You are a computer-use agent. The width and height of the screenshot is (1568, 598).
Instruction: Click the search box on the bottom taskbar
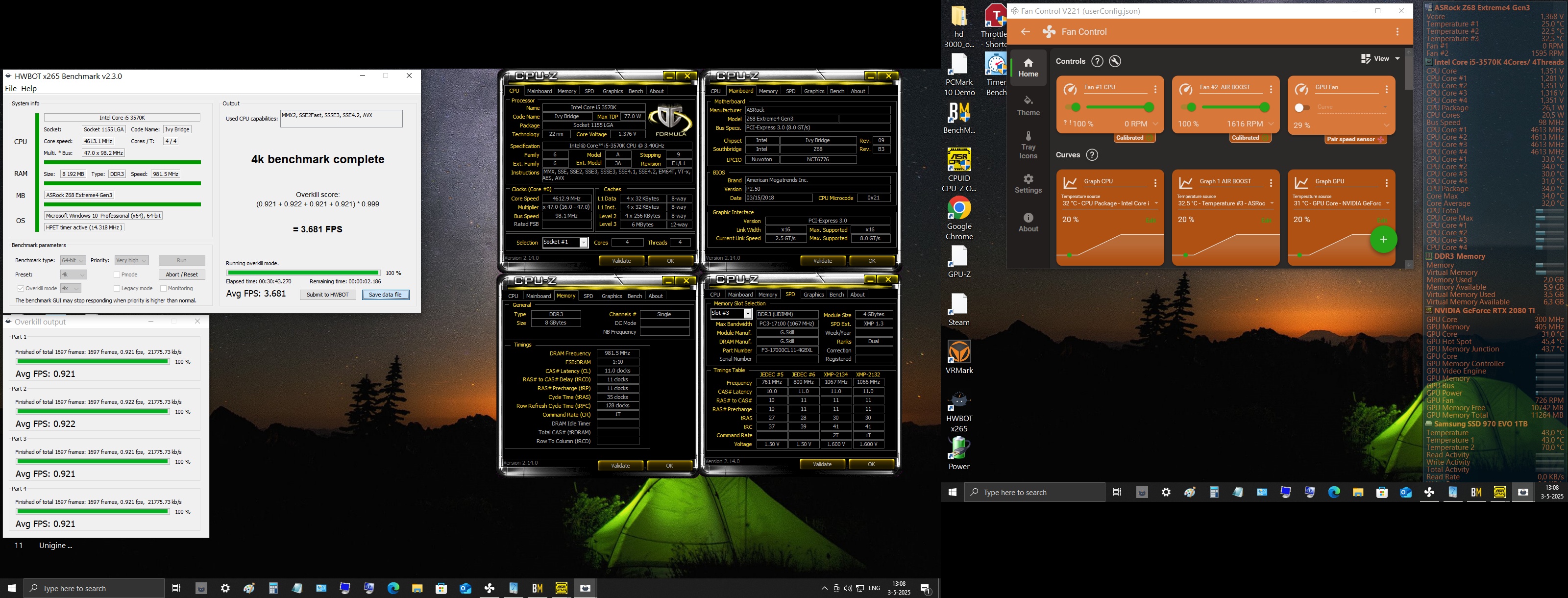click(x=94, y=588)
